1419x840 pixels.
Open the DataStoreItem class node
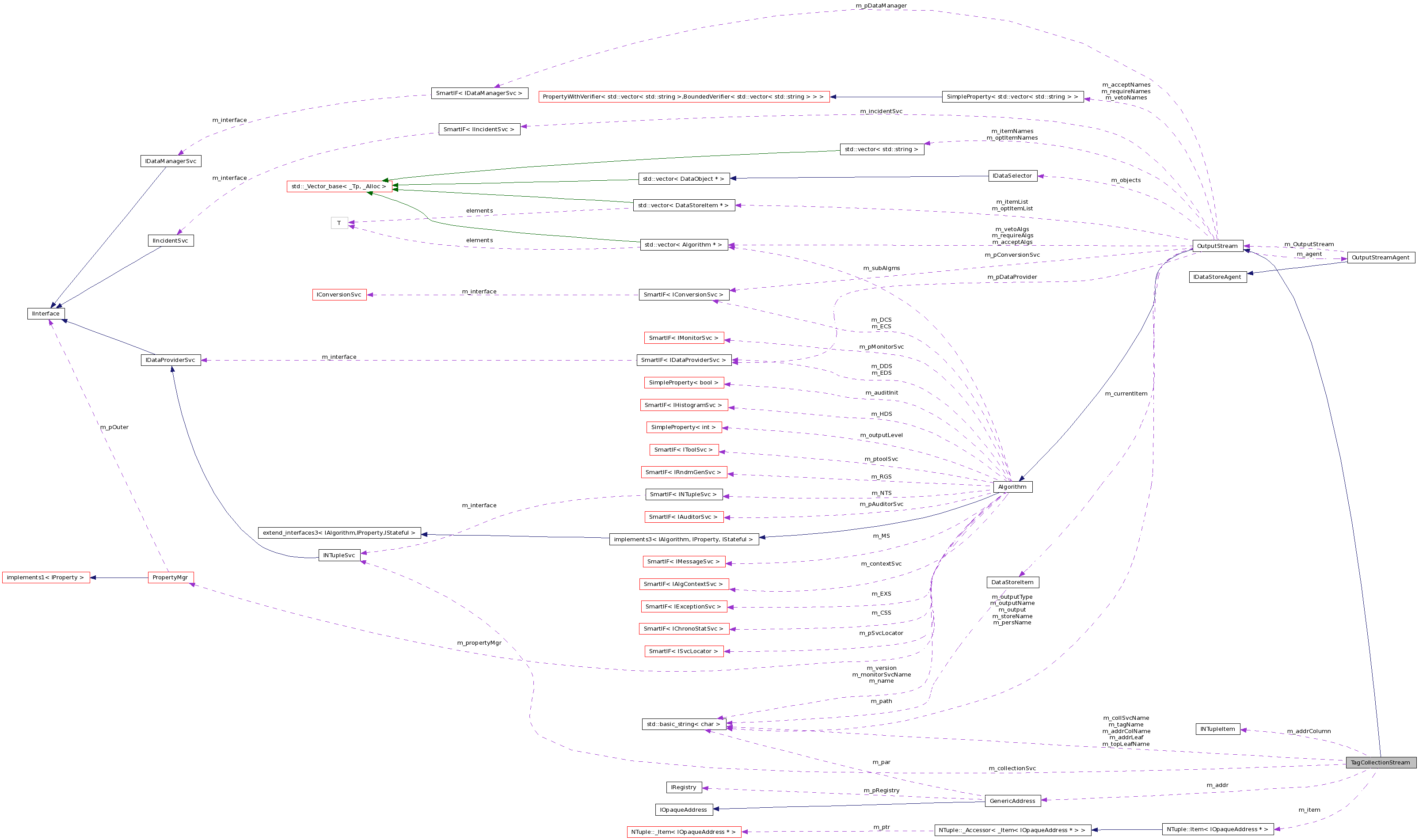tap(1012, 582)
